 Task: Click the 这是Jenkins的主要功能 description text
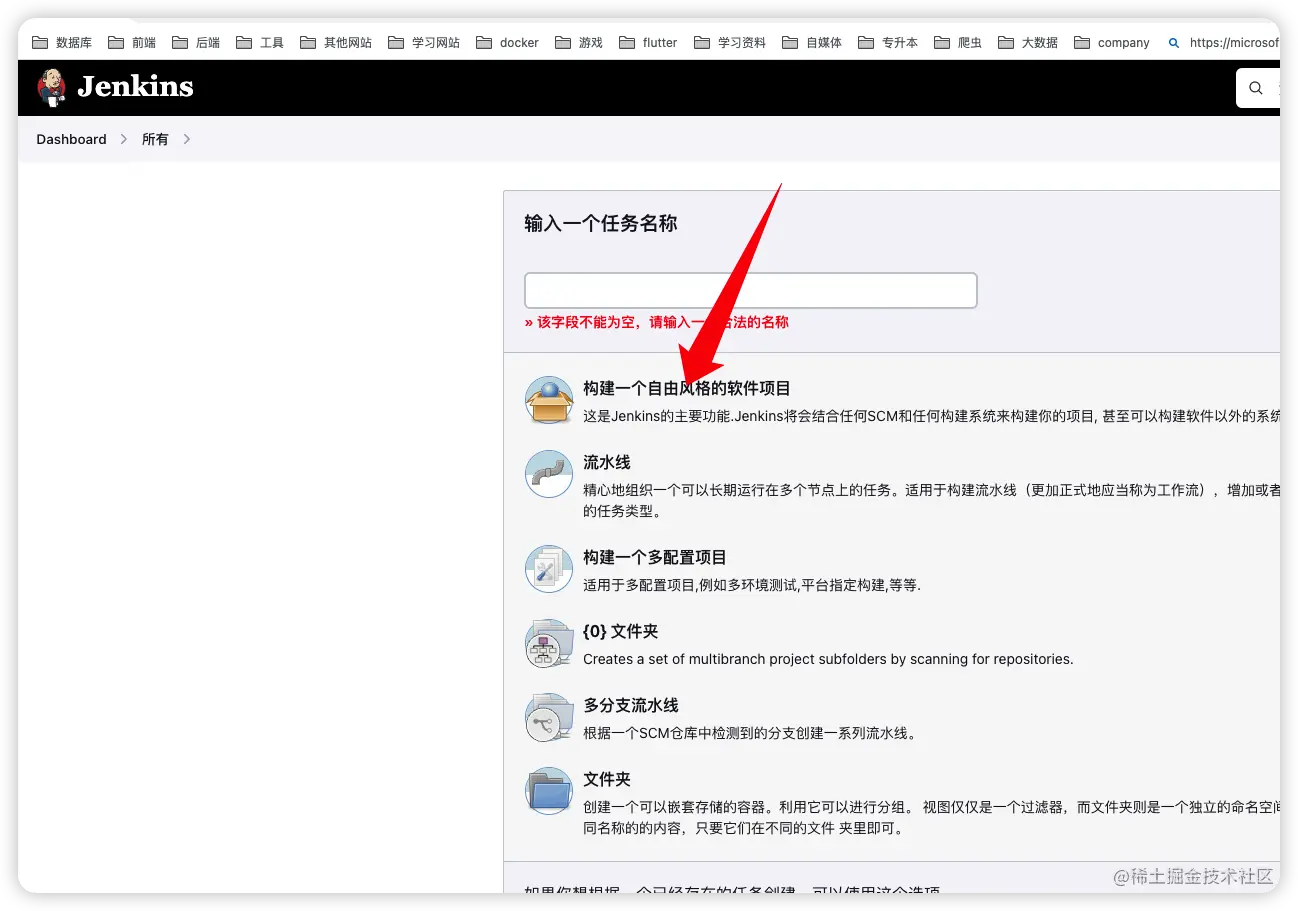coord(931,416)
